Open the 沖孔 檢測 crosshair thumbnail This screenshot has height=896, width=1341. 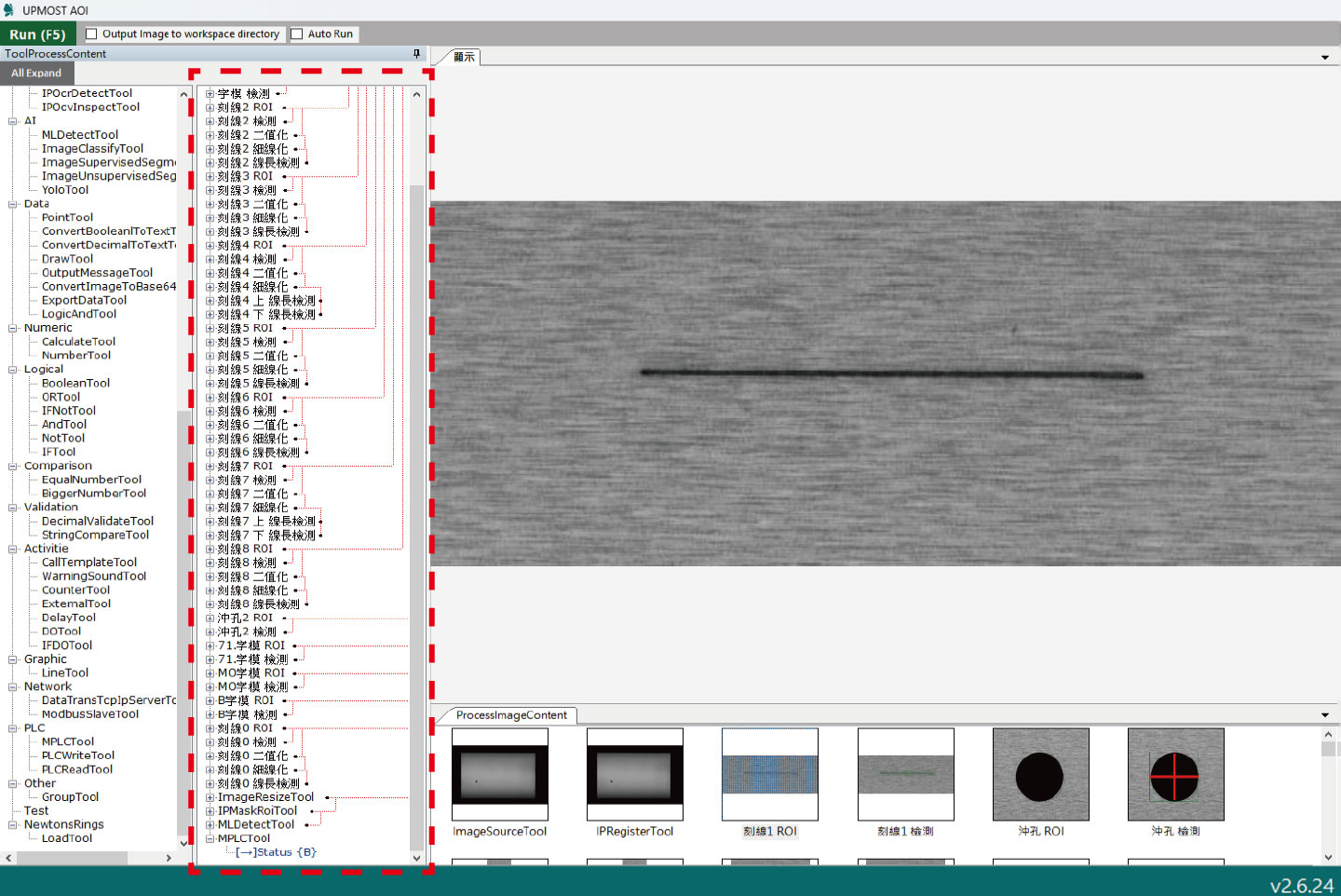[1175, 775]
